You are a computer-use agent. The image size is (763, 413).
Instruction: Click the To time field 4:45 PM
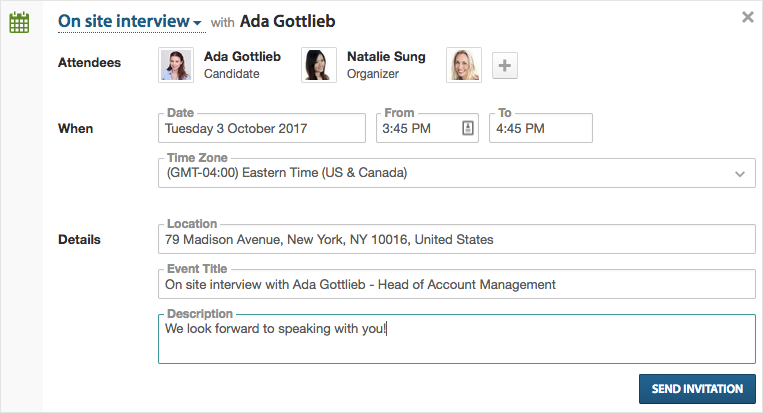[541, 128]
